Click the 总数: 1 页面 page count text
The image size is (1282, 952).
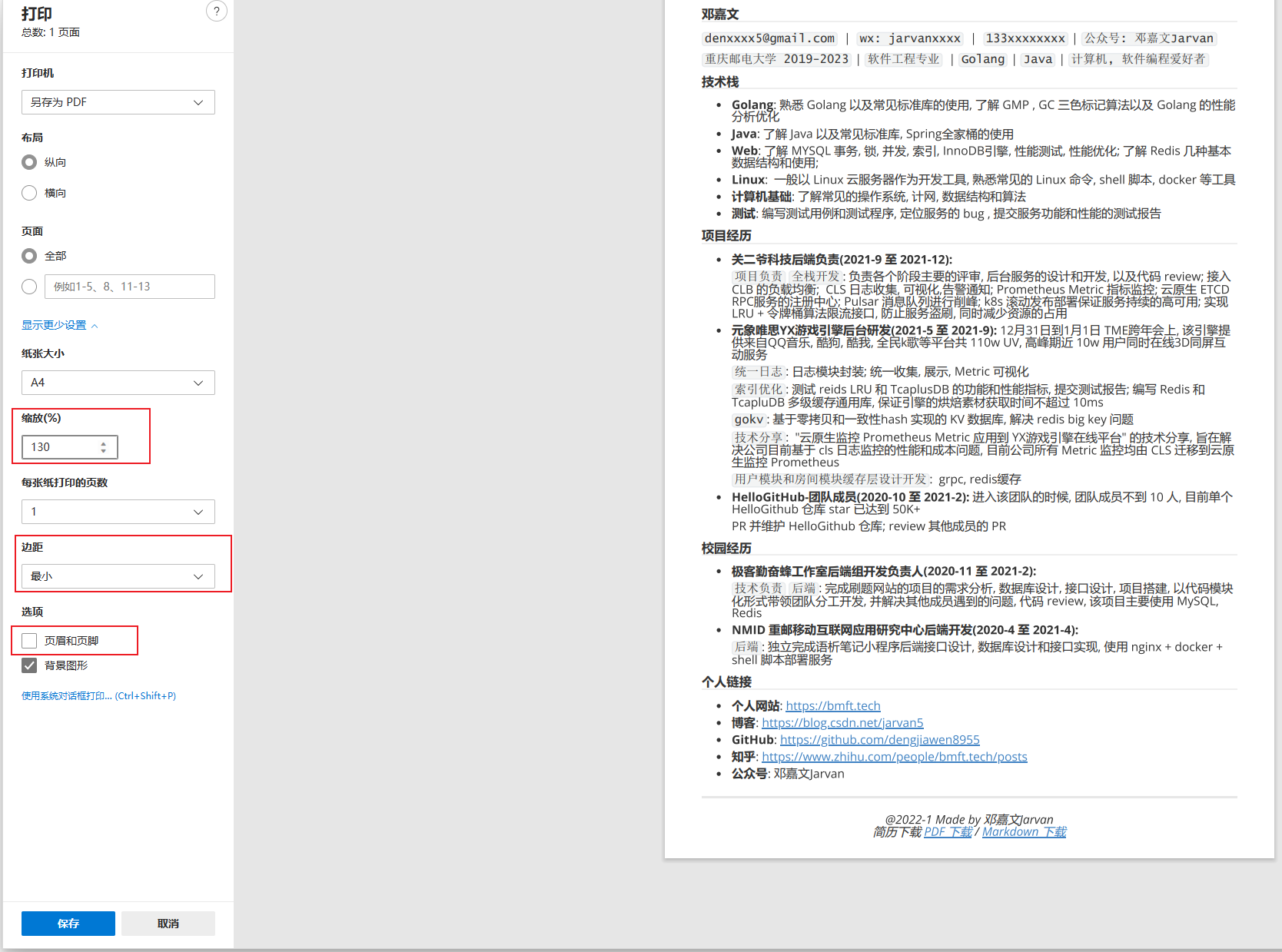(x=51, y=32)
